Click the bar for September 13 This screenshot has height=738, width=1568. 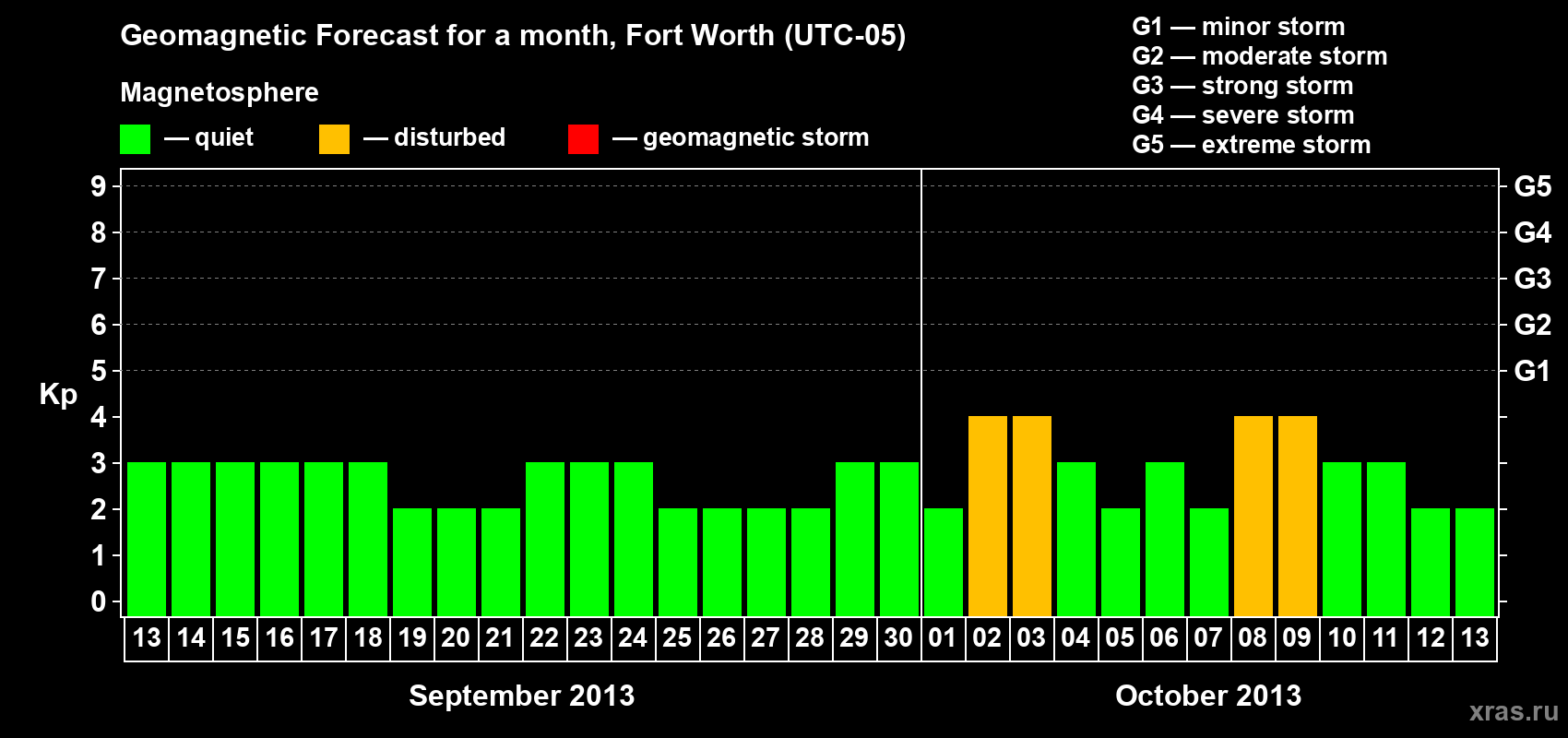tap(147, 539)
